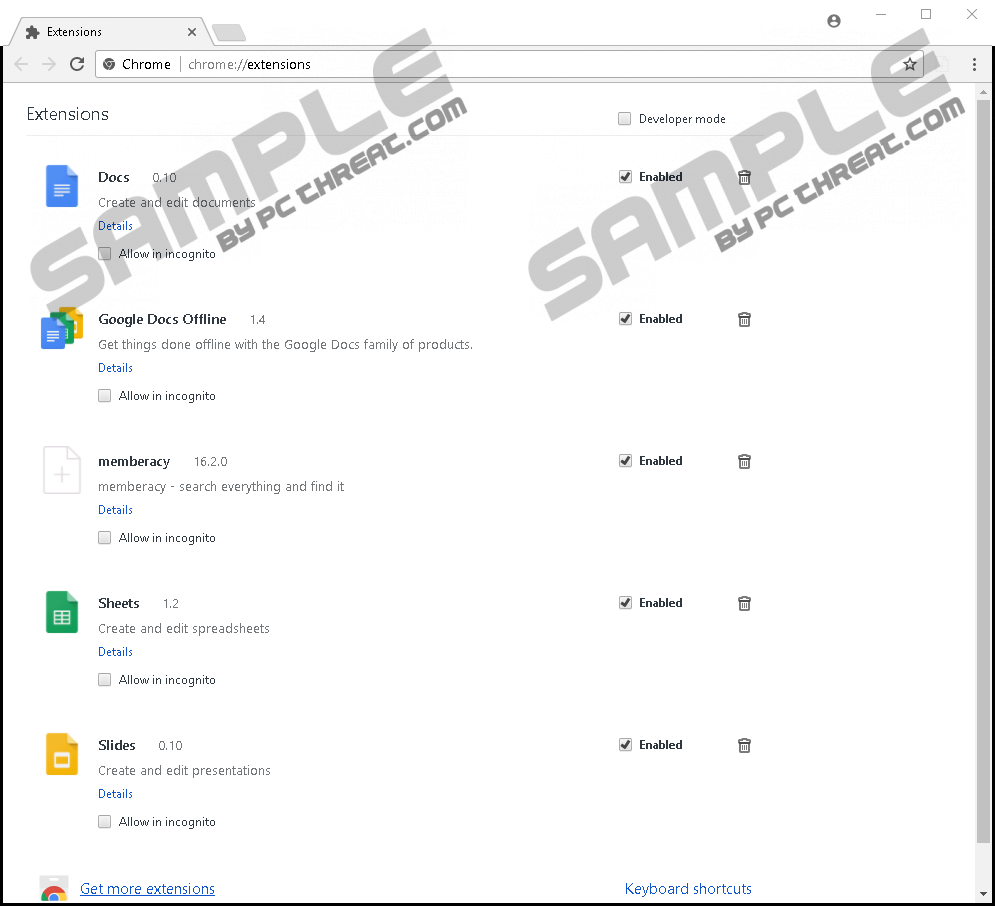
Task: Click the memberacy placeholder icon
Action: [62, 470]
